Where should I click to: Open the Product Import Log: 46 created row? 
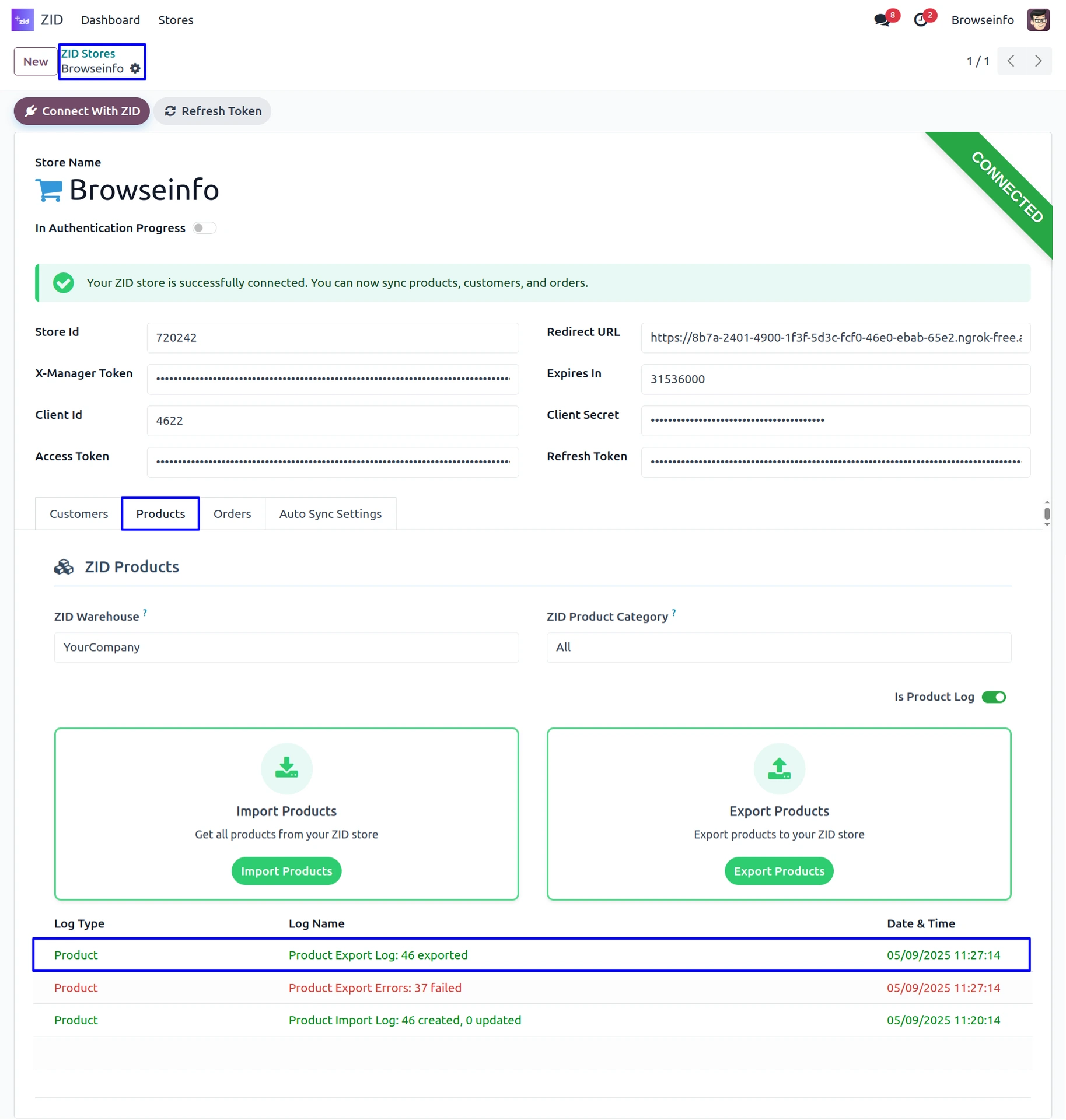pyautogui.click(x=532, y=1020)
